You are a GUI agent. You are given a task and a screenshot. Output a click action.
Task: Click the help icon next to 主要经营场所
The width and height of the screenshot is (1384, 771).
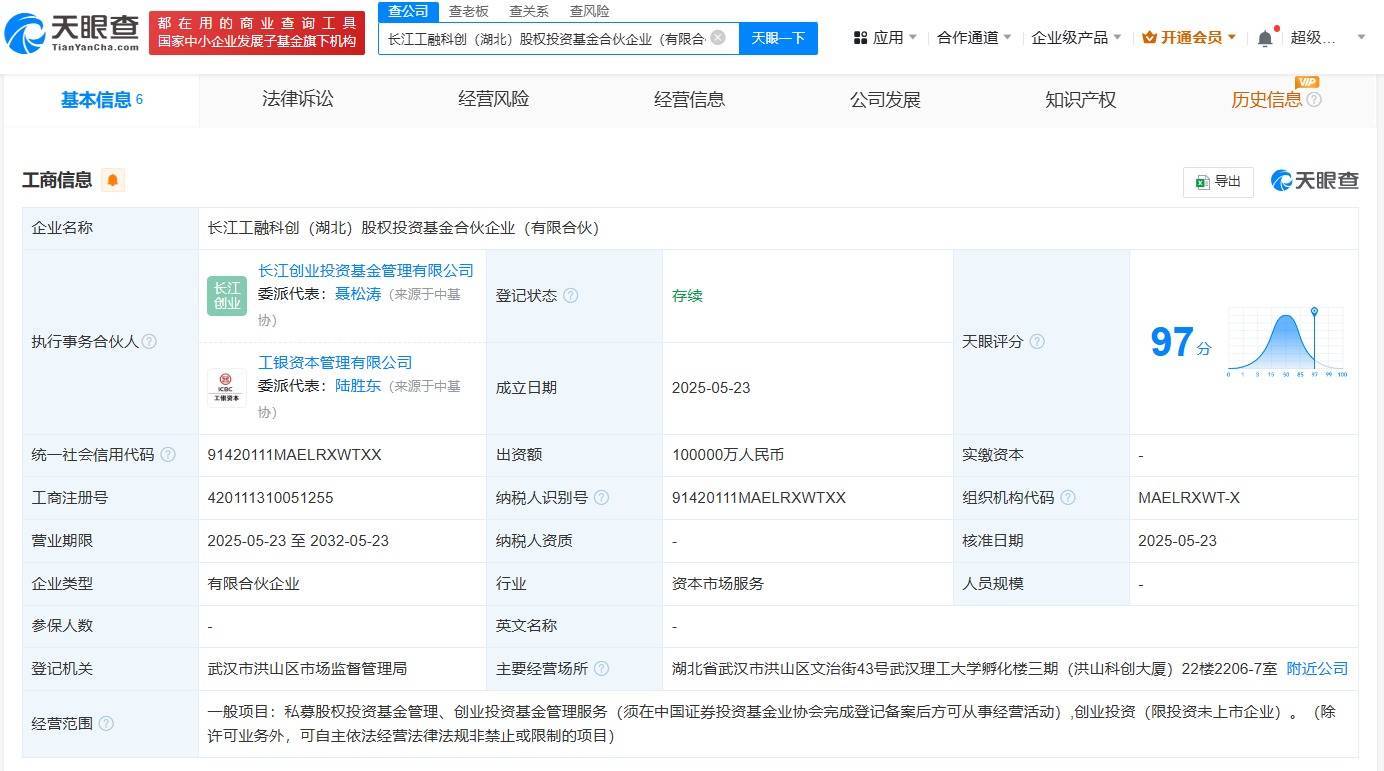click(x=601, y=669)
